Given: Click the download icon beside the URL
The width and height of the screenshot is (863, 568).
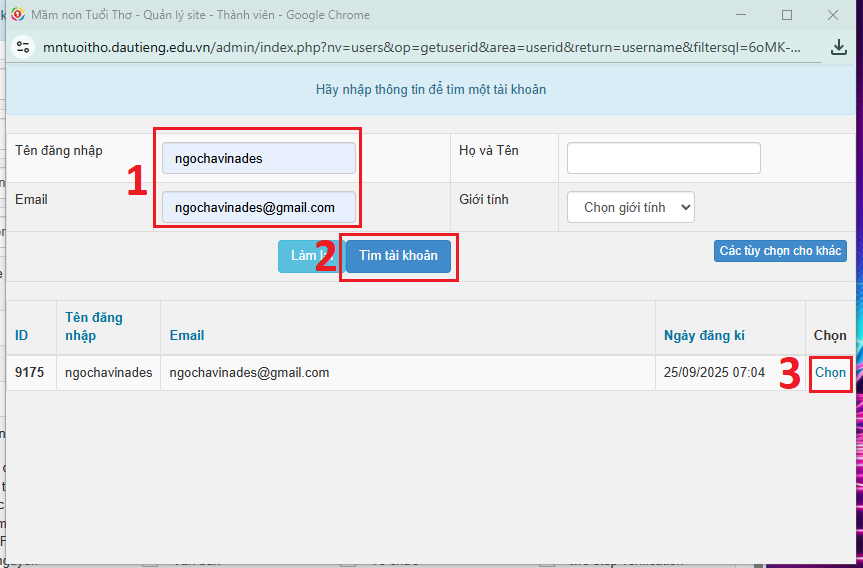Looking at the screenshot, I should click(838, 47).
